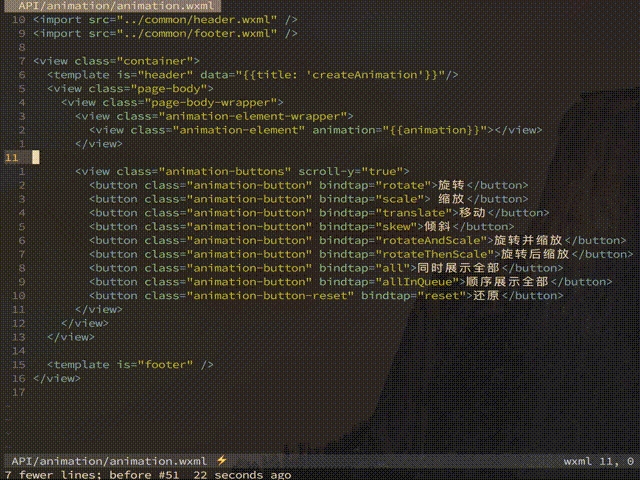Click the bindtap="rotateThenScale" button line
The height and width of the screenshot is (480, 640).
[x=361, y=254]
